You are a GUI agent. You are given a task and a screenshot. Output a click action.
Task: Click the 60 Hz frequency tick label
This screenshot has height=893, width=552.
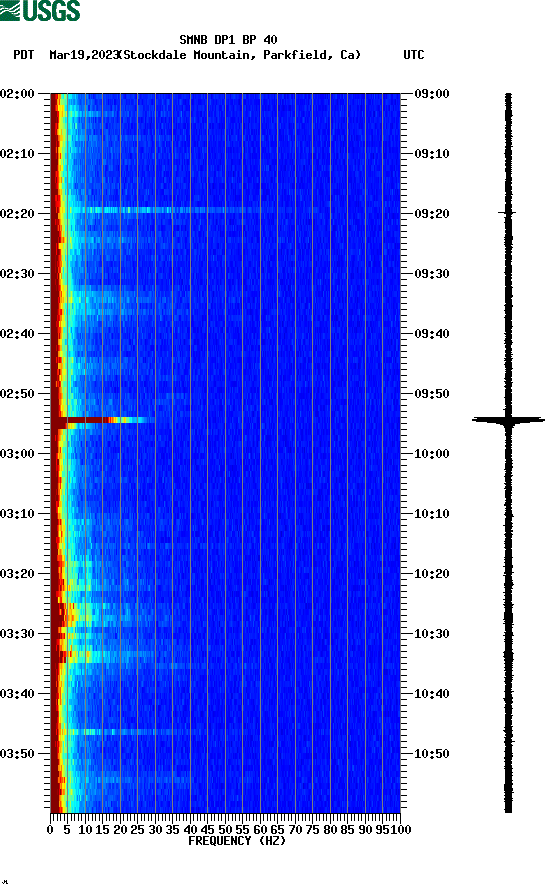[260, 830]
